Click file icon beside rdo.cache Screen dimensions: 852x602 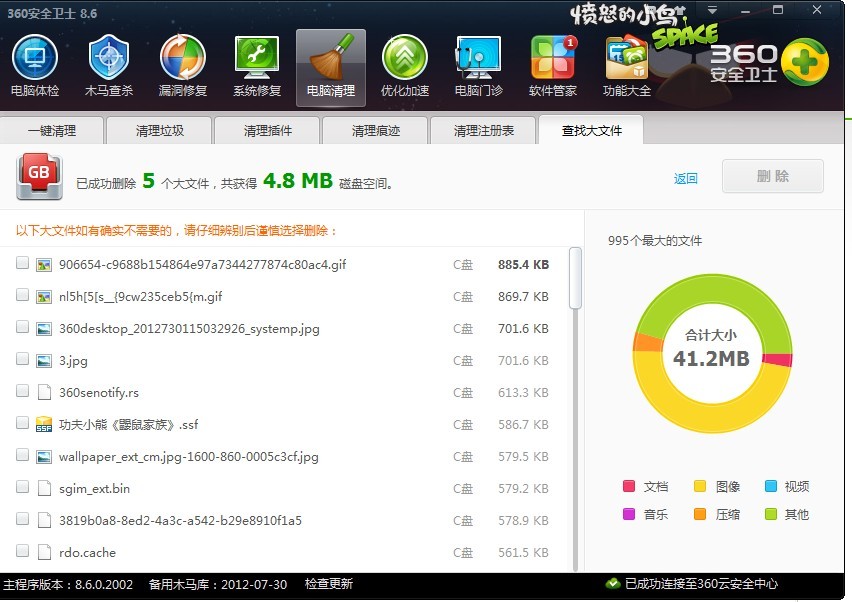click(44, 553)
